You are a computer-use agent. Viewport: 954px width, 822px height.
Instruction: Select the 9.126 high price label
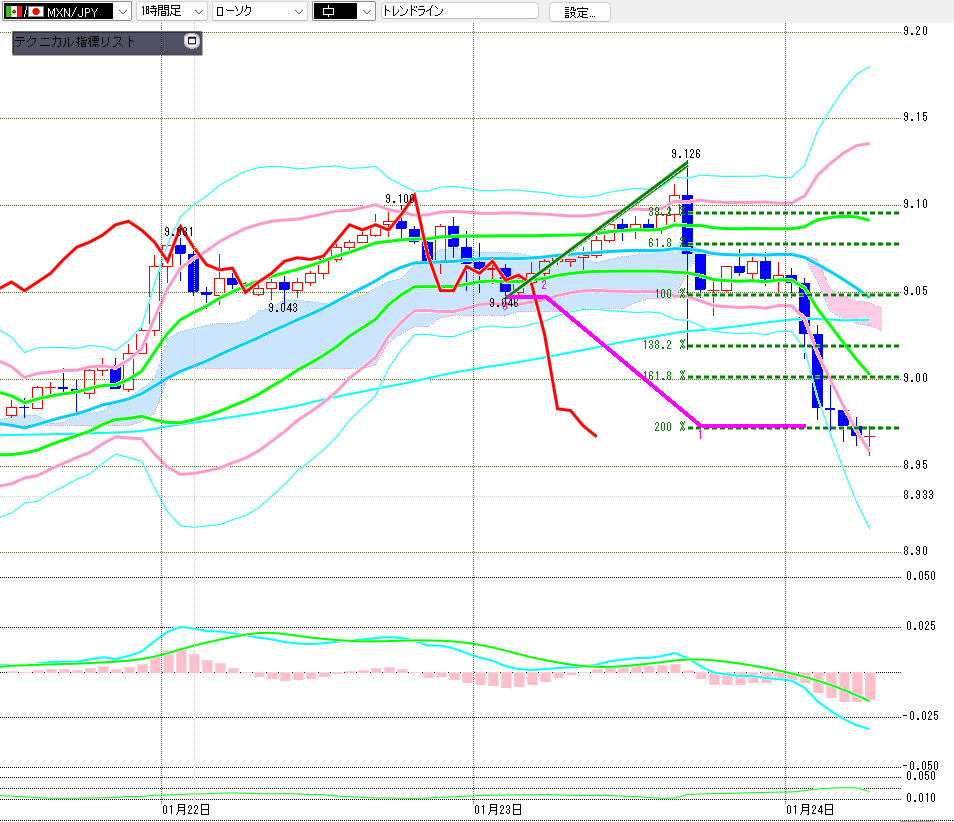pyautogui.click(x=685, y=154)
